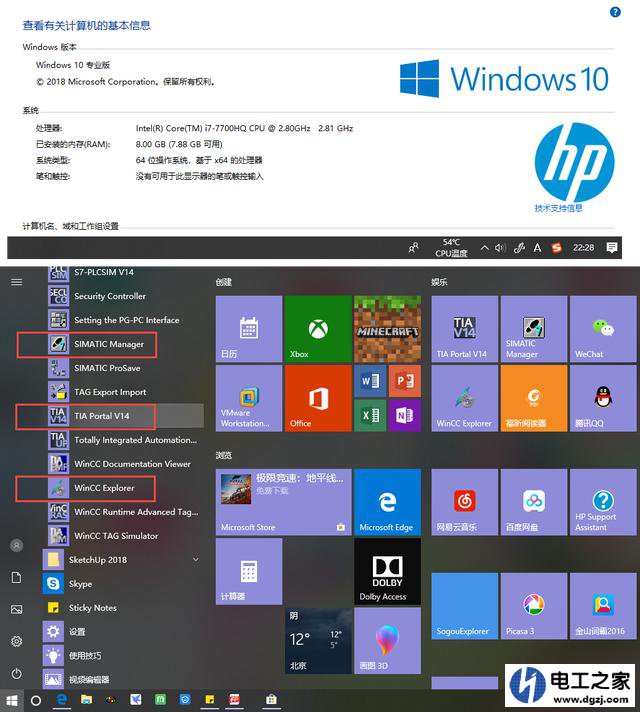Image resolution: width=640 pixels, height=712 pixels.
Task: Open the OneNote small tile
Action: click(405, 415)
